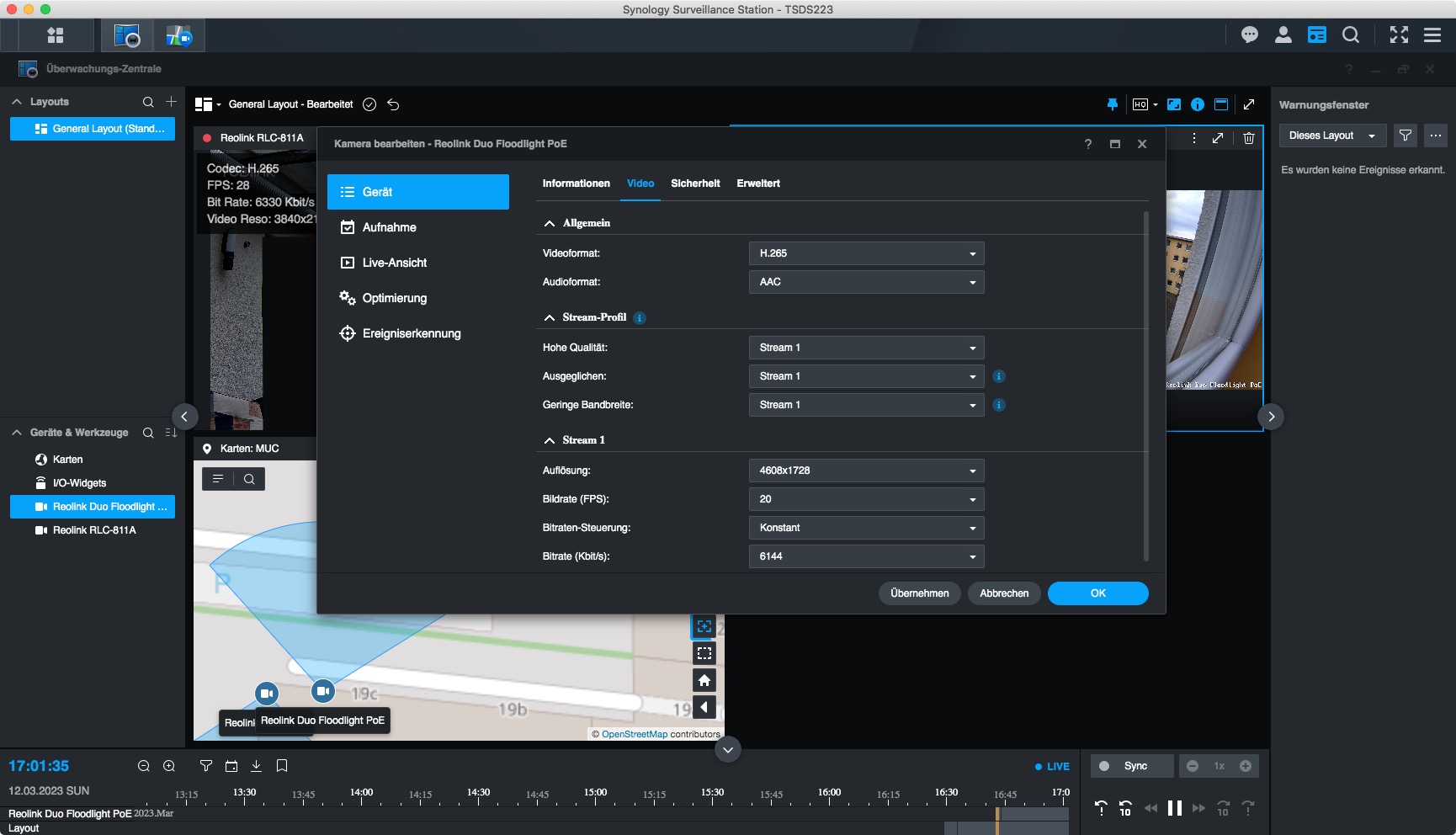Switch to LIVE view mode
Viewport: 1456px width, 835px height.
click(x=1052, y=767)
